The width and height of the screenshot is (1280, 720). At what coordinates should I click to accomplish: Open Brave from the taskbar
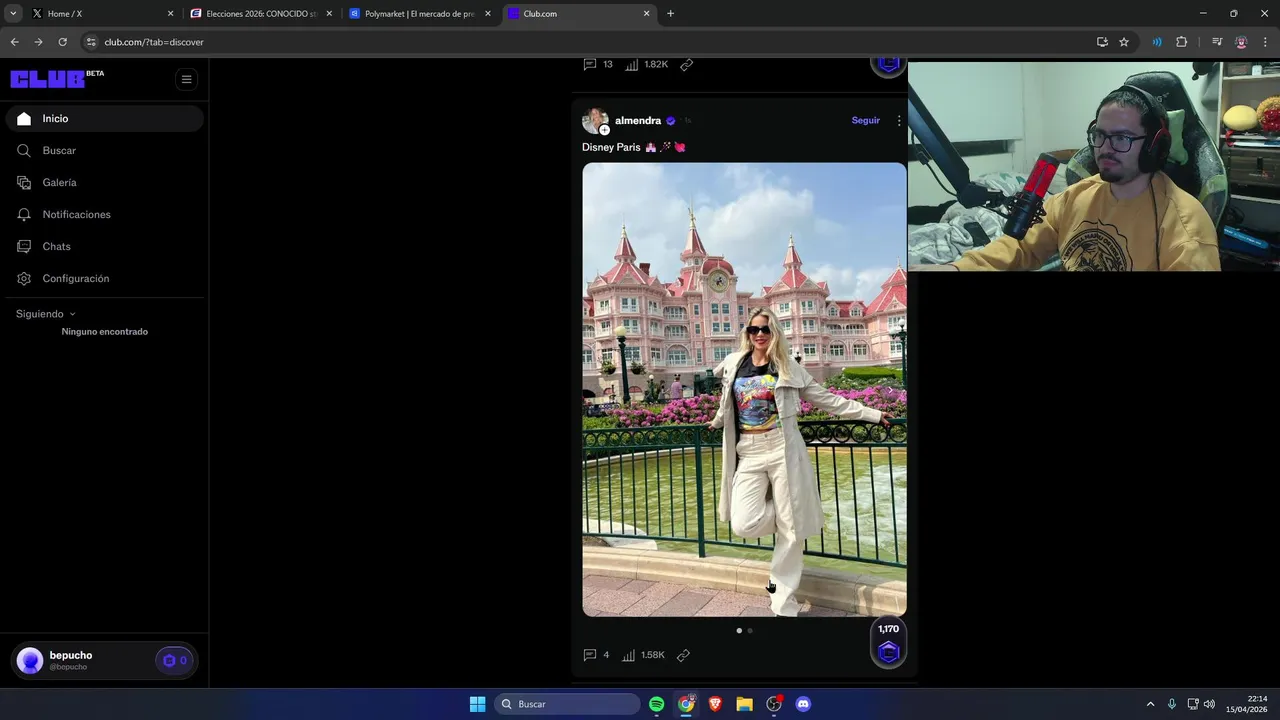coord(715,704)
